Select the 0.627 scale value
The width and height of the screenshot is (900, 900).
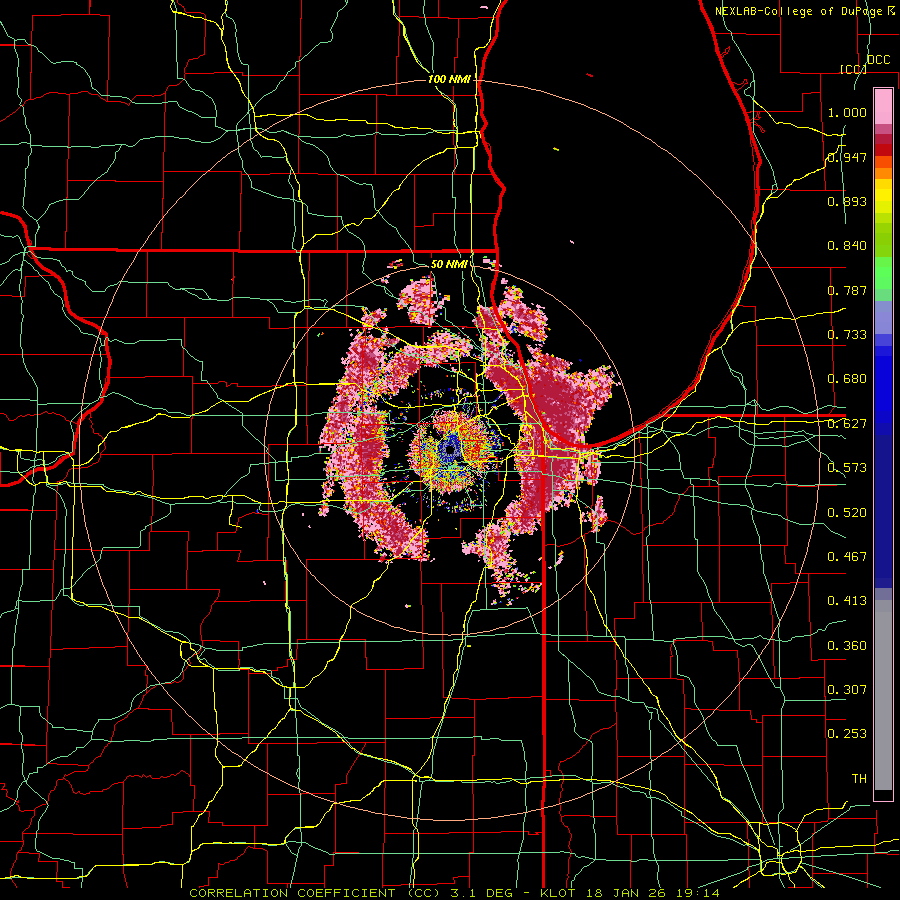(847, 424)
